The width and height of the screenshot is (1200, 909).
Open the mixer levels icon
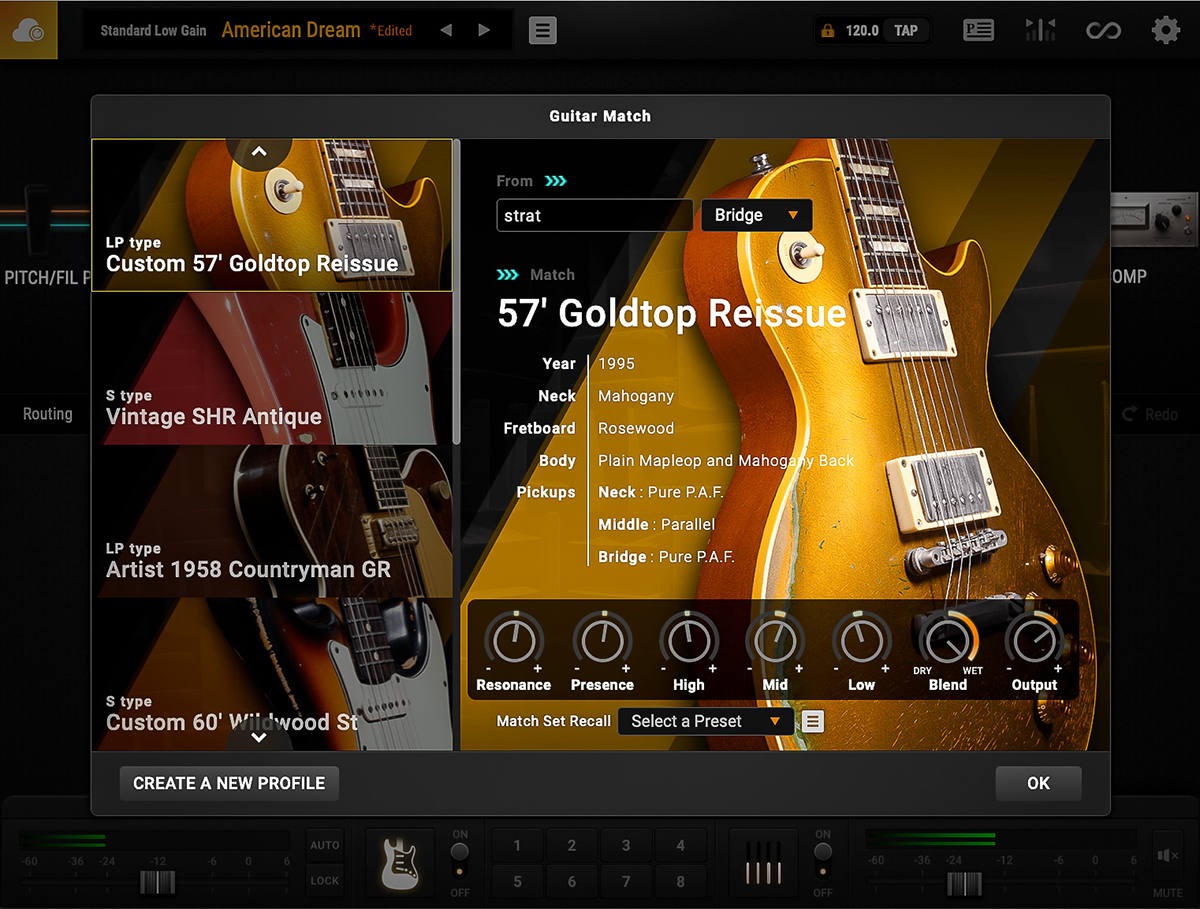pyautogui.click(x=1040, y=30)
